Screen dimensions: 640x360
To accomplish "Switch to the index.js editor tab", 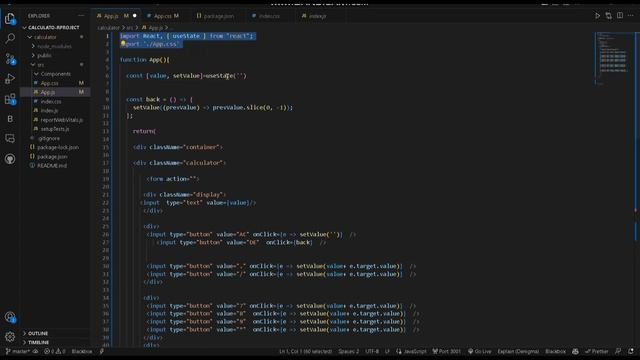I will point(317,16).
